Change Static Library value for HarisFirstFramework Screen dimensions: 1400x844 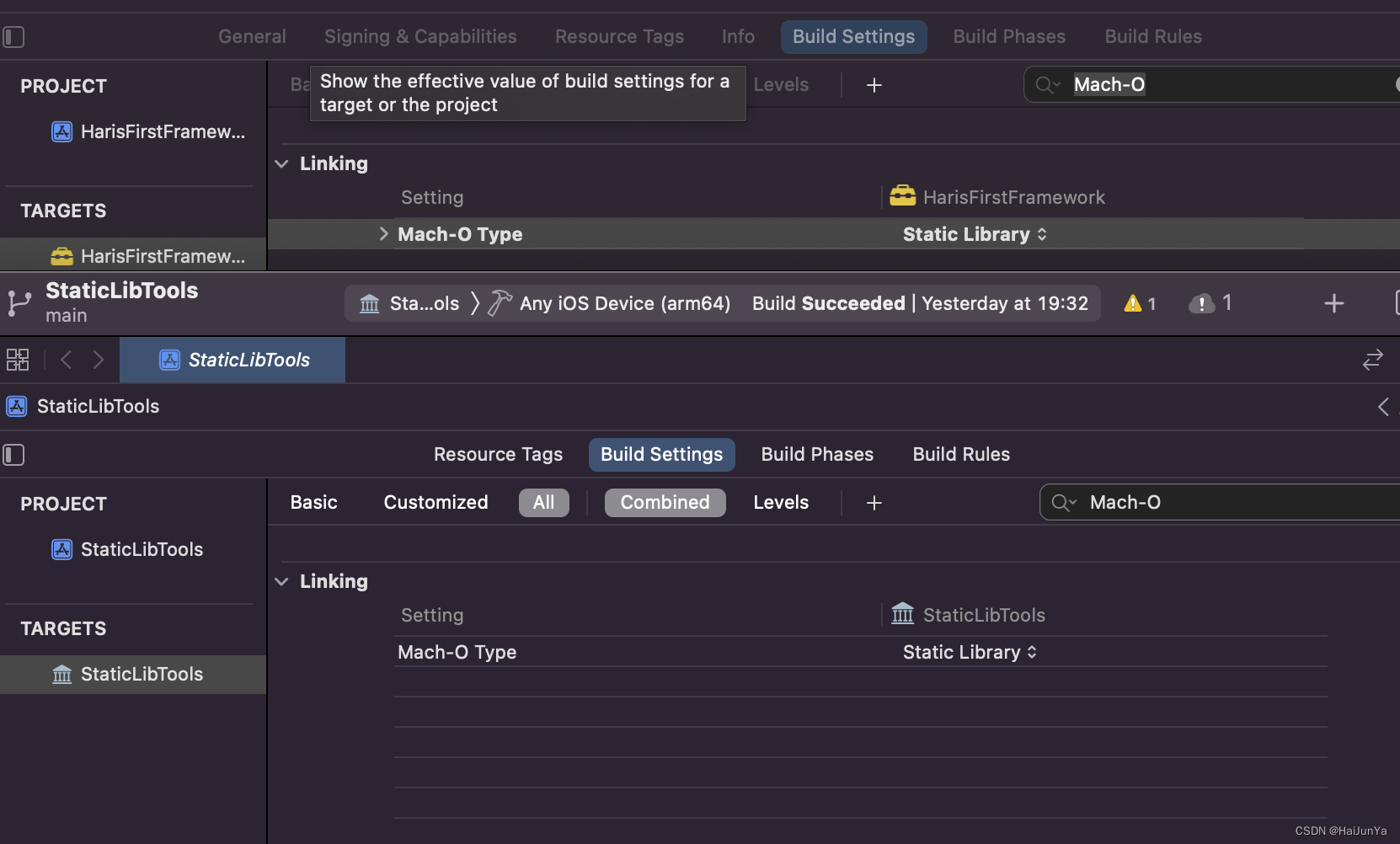[975, 234]
